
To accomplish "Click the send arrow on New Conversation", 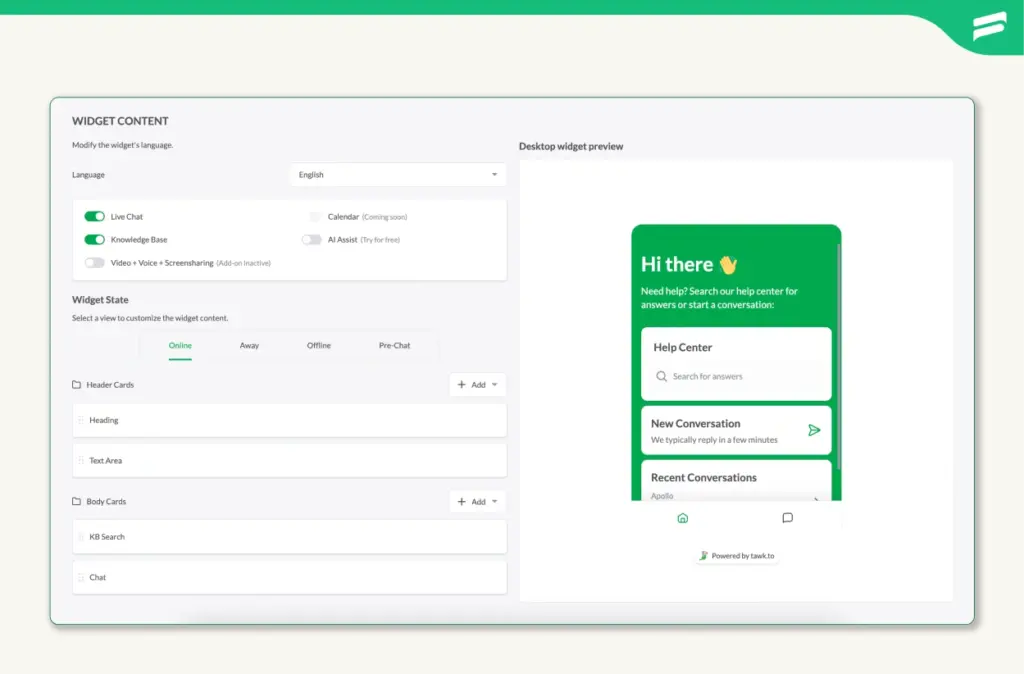I will (814, 430).
